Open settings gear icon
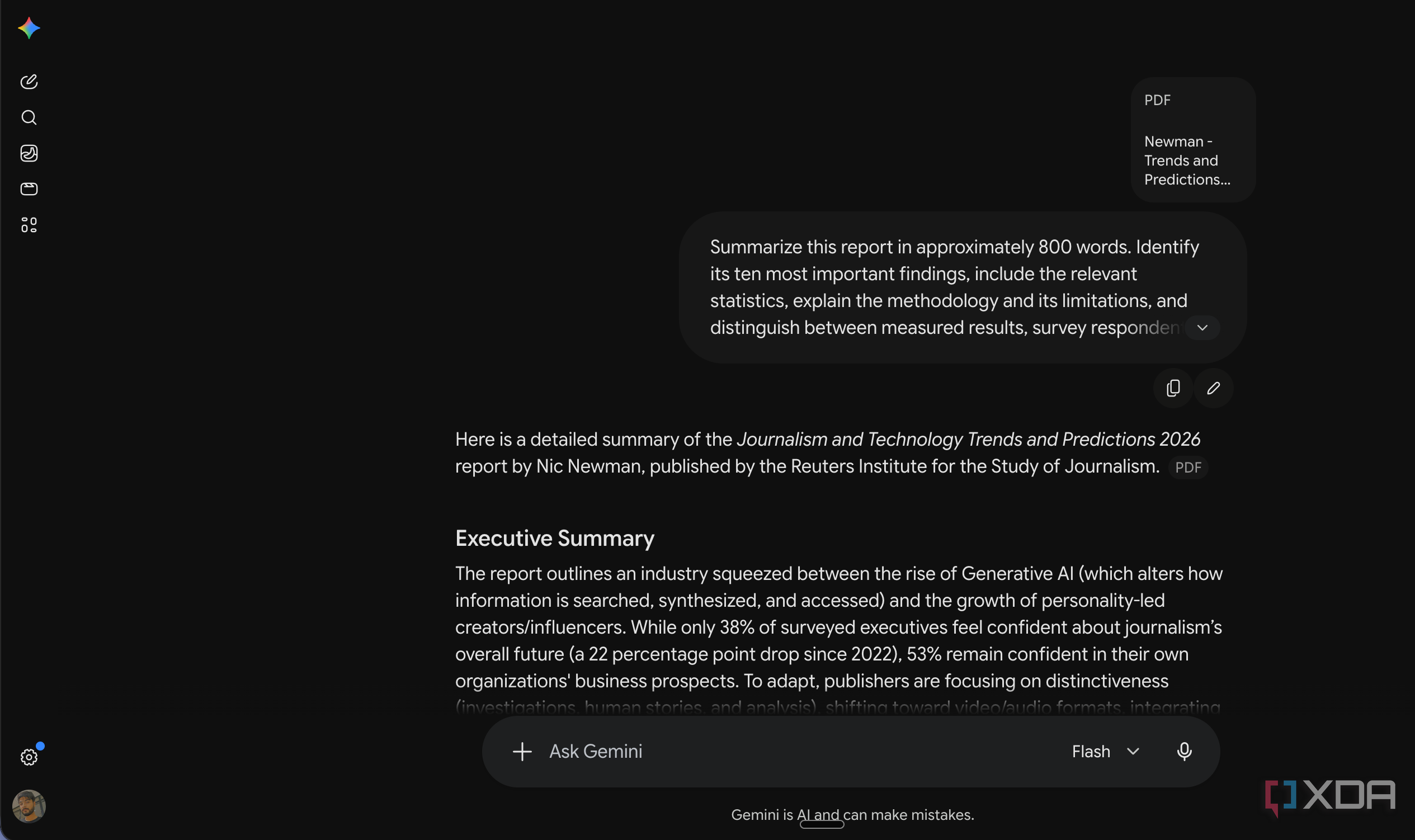Image resolution: width=1415 pixels, height=840 pixels. 29,757
